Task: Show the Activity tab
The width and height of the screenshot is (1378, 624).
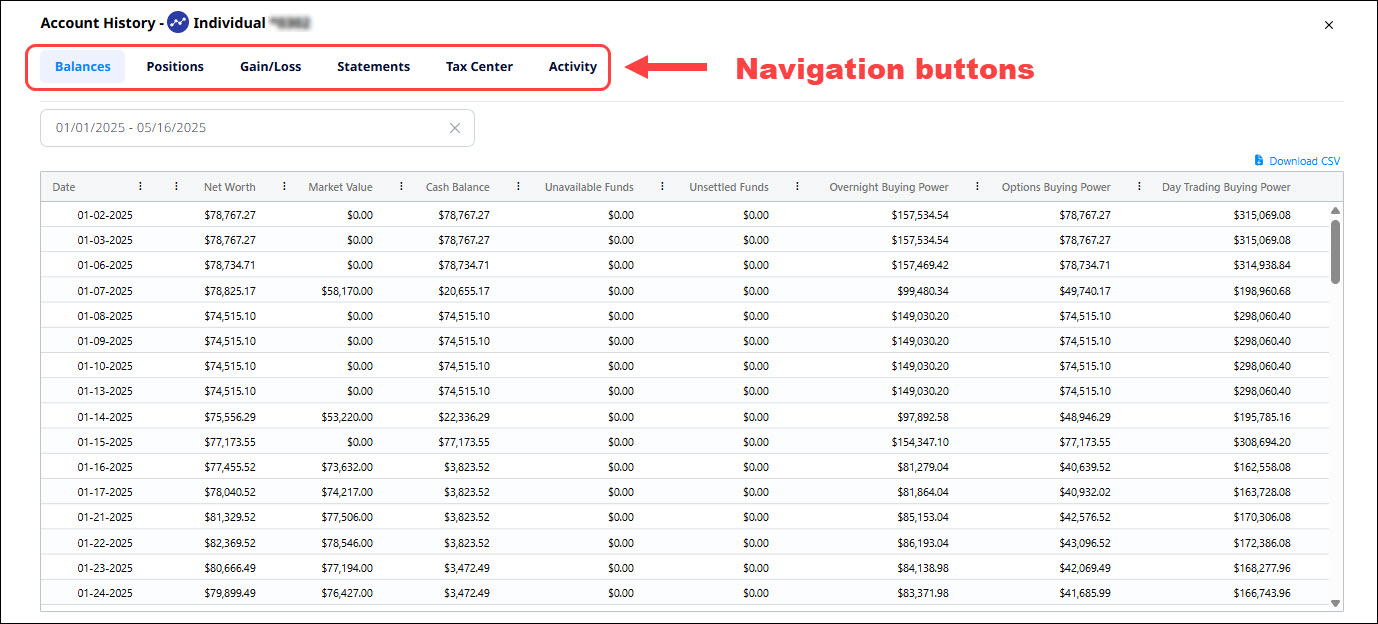Action: (x=572, y=66)
